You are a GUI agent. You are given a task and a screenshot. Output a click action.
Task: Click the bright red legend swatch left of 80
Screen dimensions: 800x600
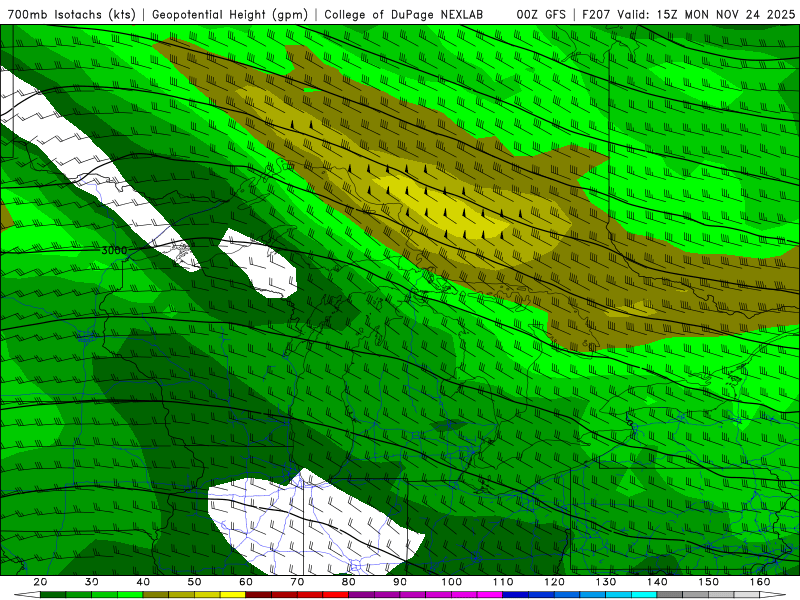tap(336, 595)
